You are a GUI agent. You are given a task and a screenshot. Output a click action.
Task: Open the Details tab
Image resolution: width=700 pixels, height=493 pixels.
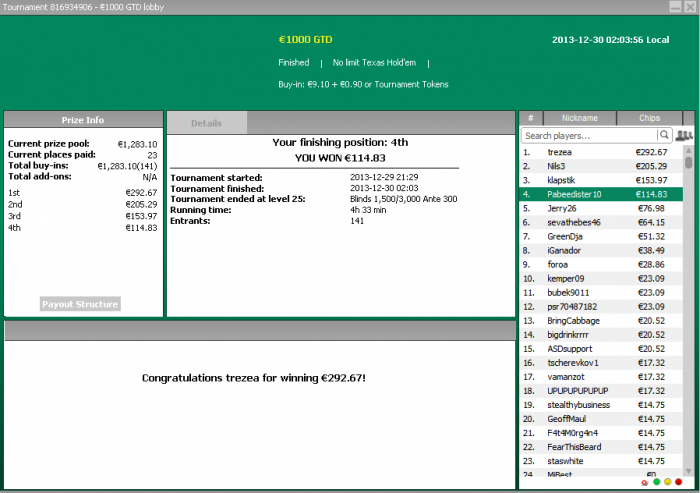pos(206,123)
